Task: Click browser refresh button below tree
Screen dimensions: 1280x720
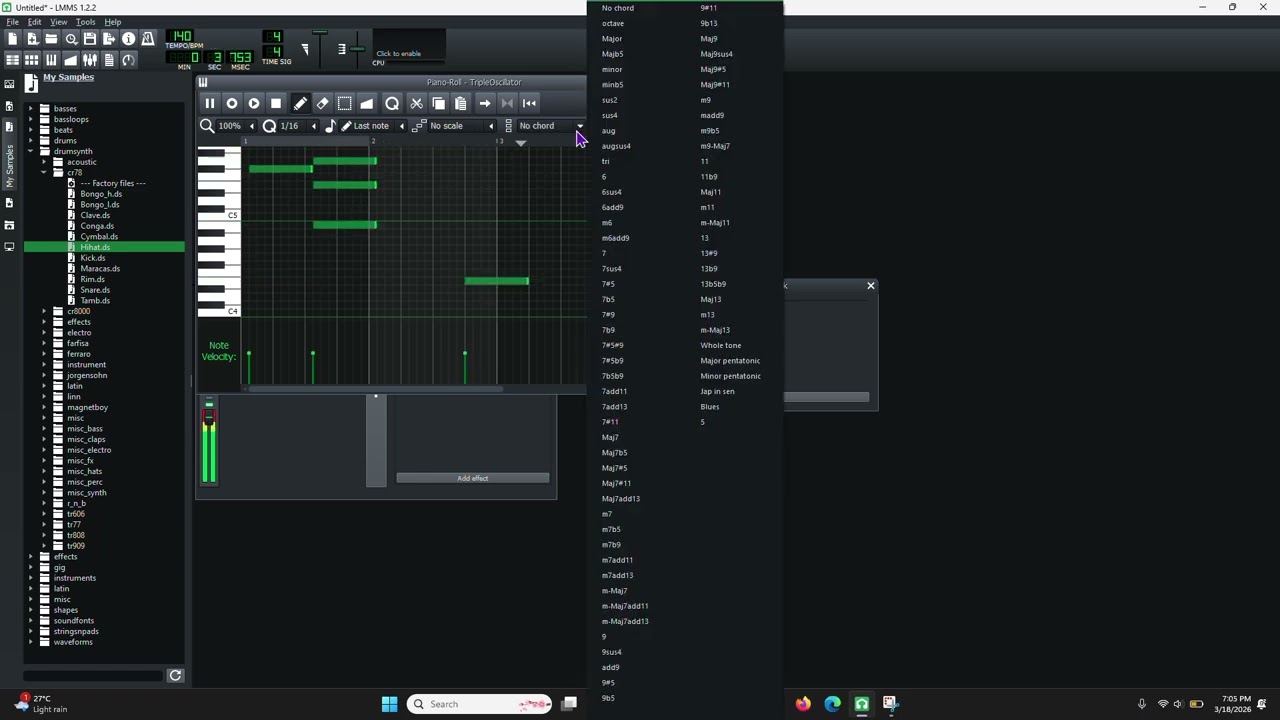Action: click(x=175, y=676)
